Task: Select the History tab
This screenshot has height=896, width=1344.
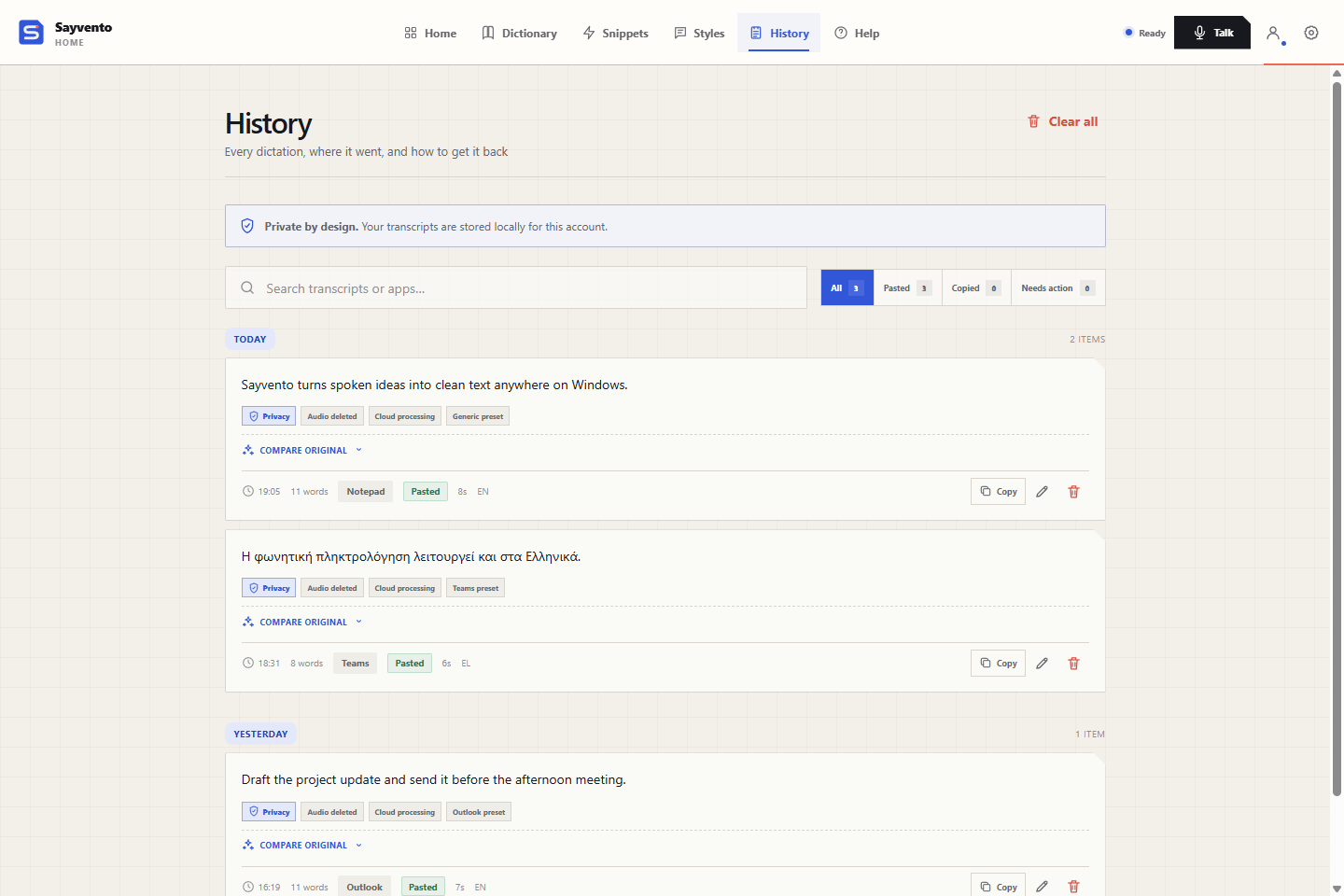Action: click(x=778, y=33)
